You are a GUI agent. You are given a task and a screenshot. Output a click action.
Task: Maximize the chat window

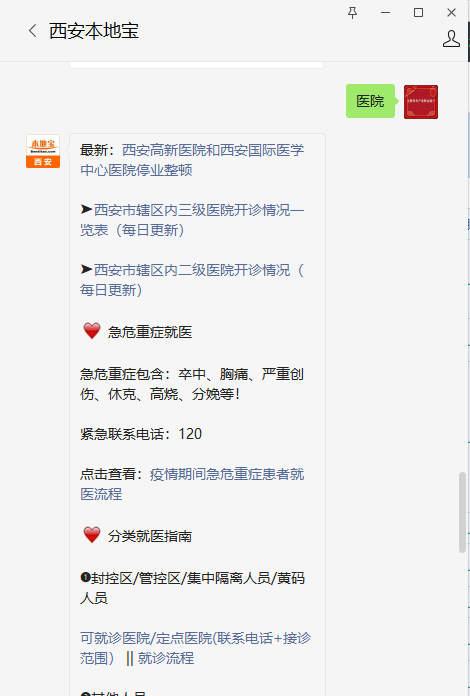tap(418, 12)
